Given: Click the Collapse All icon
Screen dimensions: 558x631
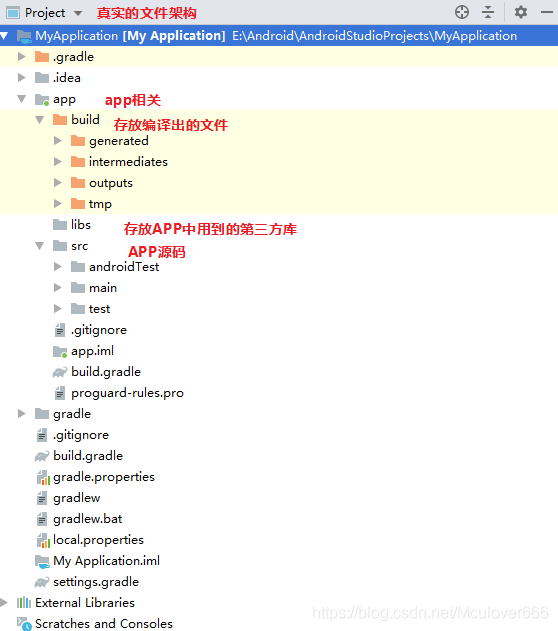Looking at the screenshot, I should [x=488, y=12].
